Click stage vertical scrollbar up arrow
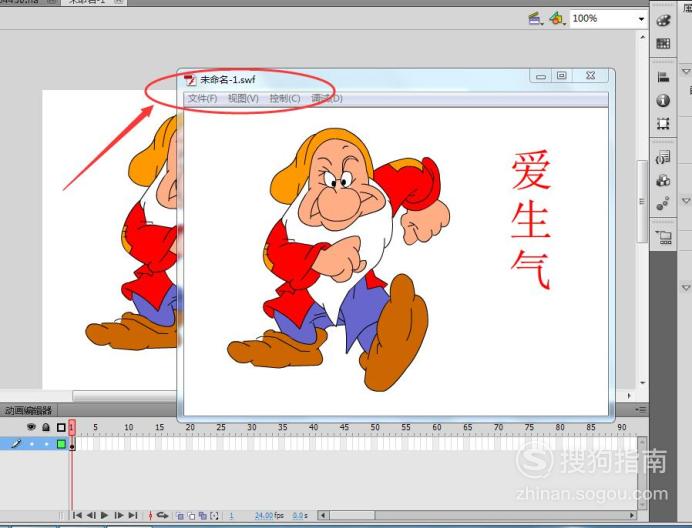692x528 pixels. pos(643,37)
